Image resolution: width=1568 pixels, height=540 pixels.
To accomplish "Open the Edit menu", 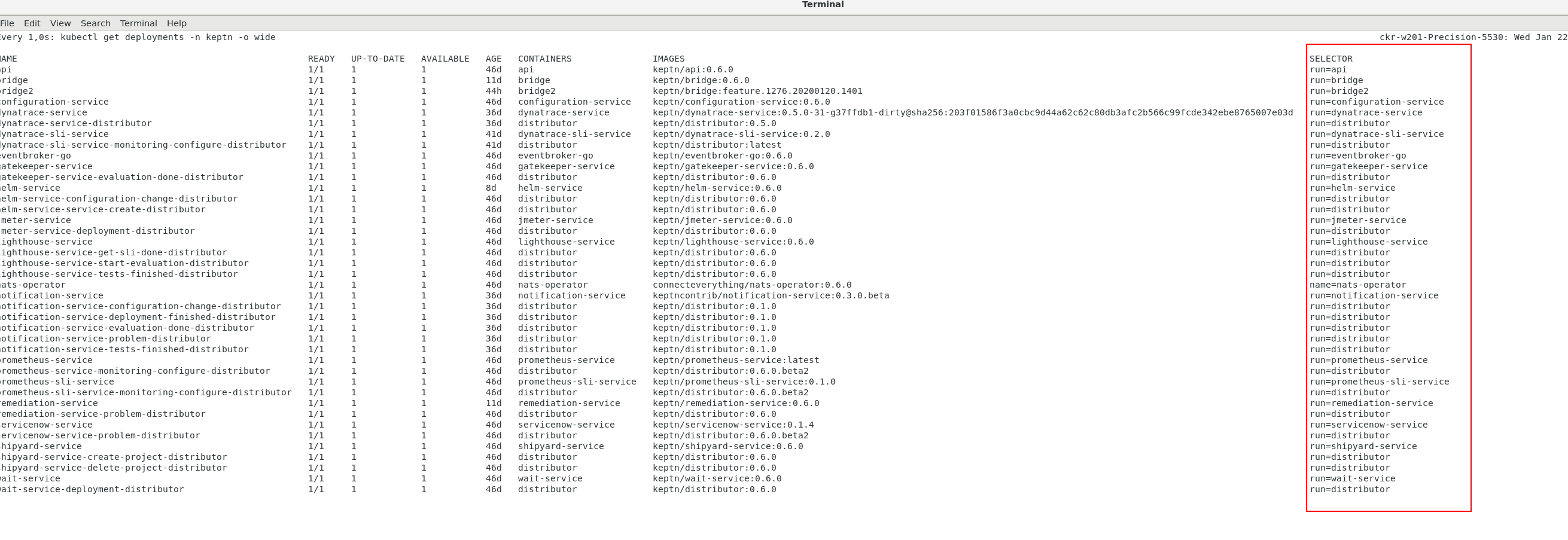I will click(32, 23).
